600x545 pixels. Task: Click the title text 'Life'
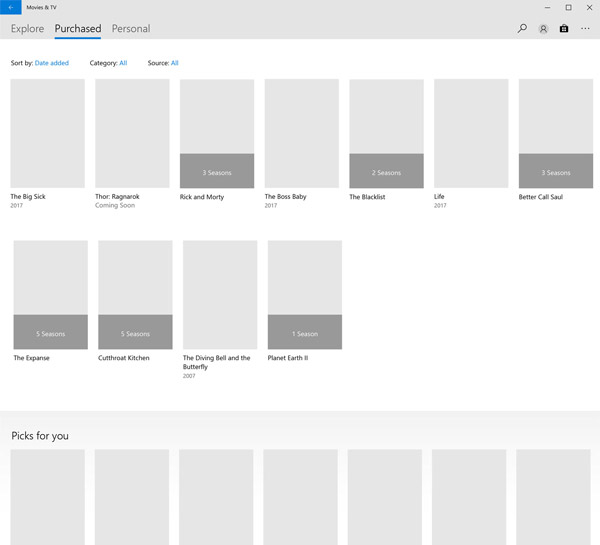coord(439,196)
